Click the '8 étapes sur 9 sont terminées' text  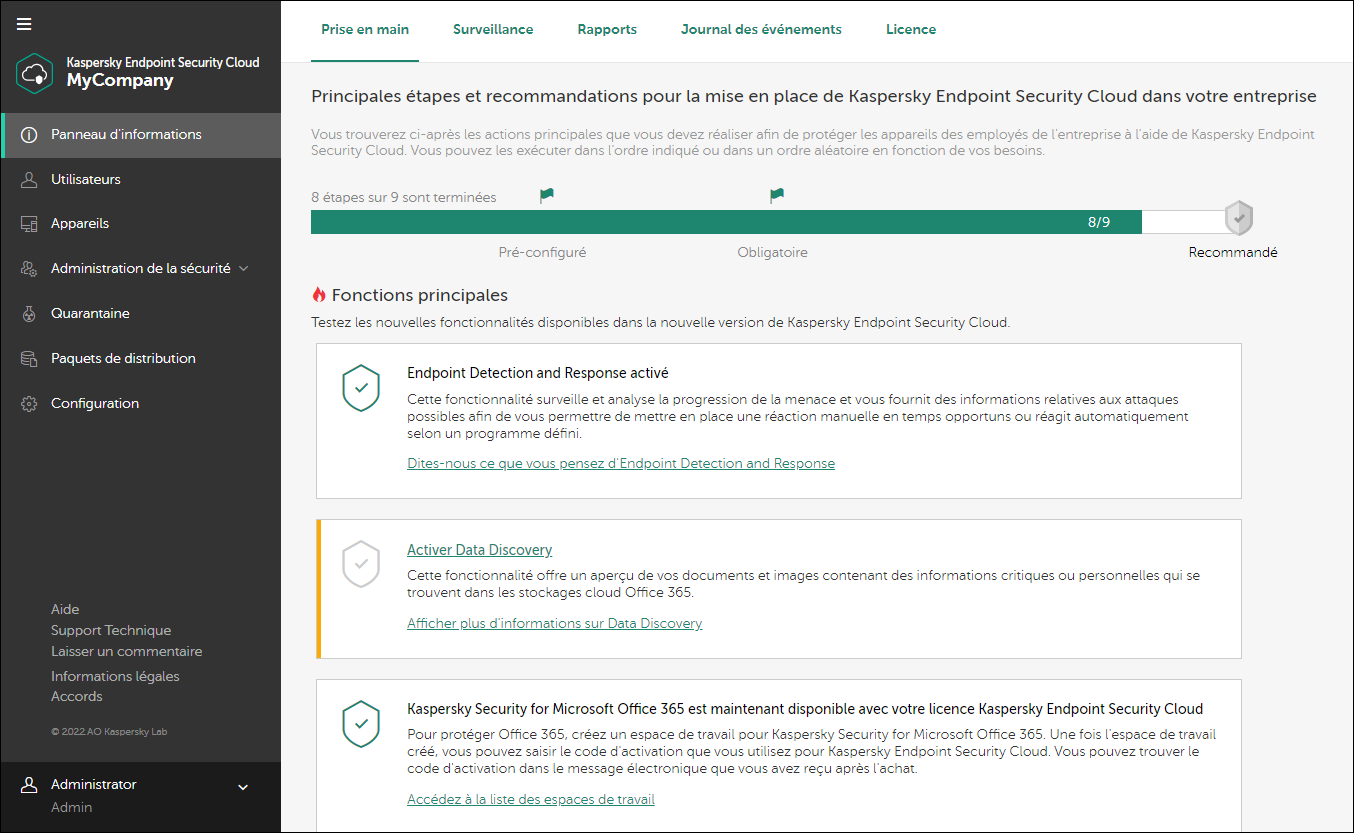[404, 198]
